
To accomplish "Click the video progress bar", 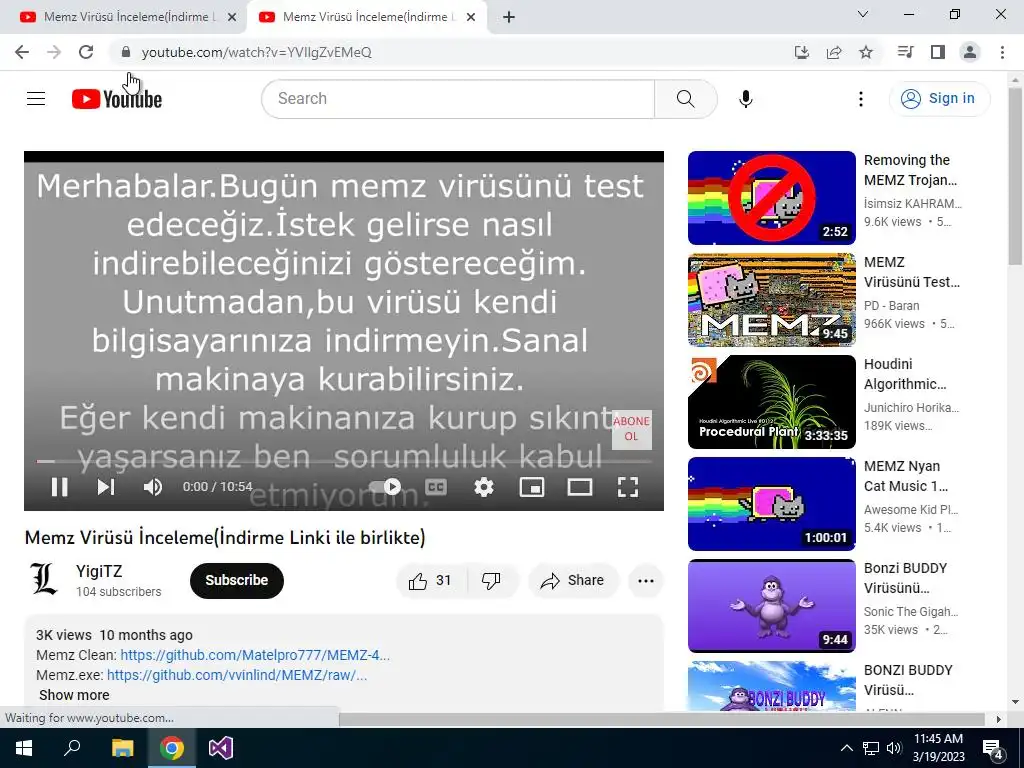I will click(344, 461).
